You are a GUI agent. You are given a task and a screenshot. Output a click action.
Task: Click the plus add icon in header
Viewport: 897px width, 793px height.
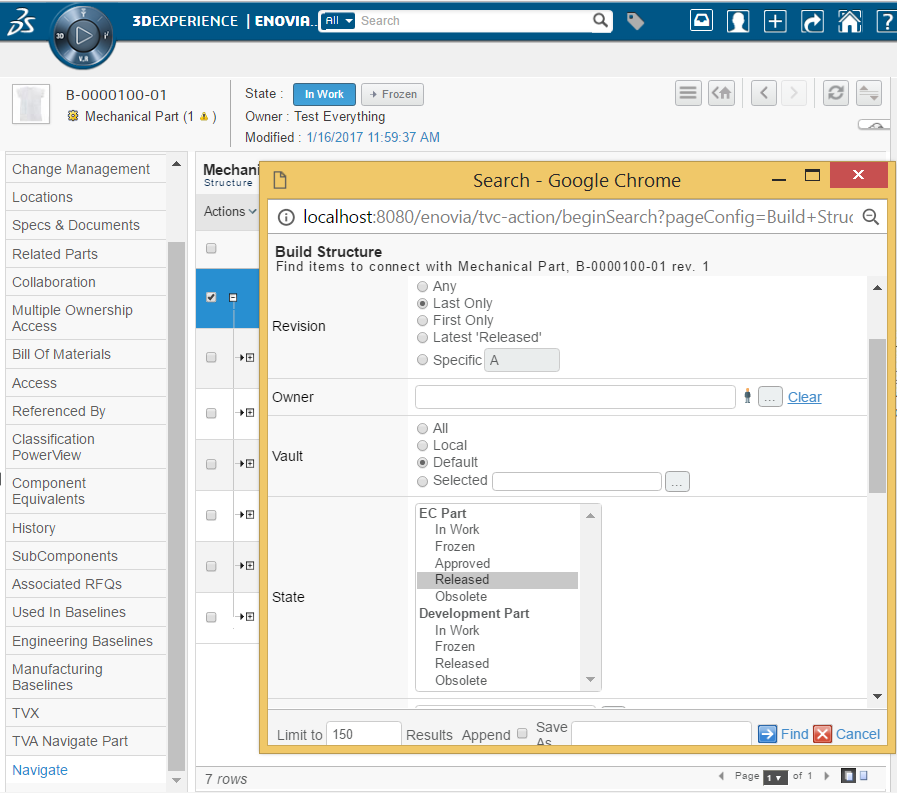pos(775,21)
